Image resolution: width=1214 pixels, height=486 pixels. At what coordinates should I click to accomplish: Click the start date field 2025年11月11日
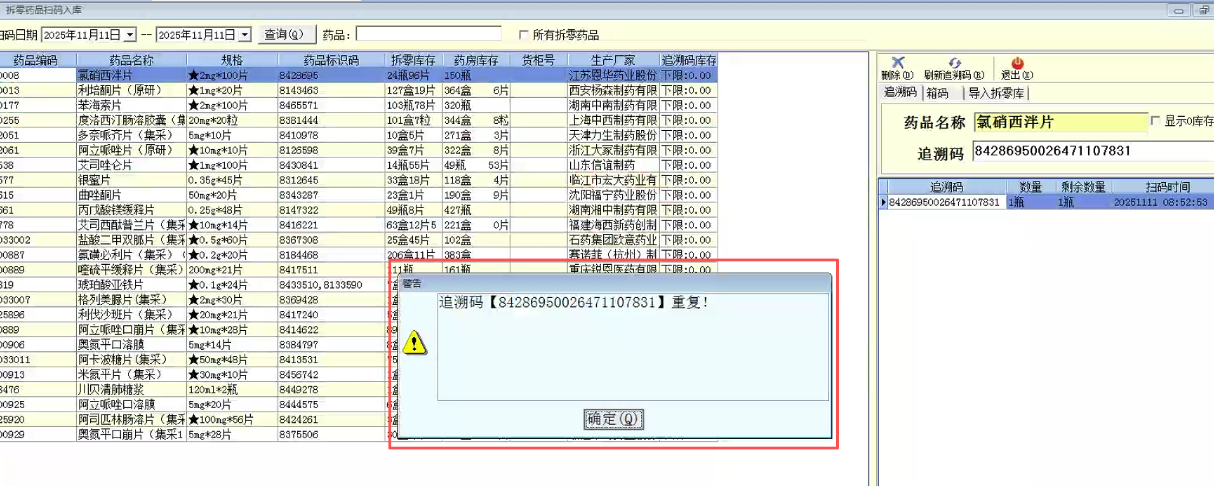point(84,35)
